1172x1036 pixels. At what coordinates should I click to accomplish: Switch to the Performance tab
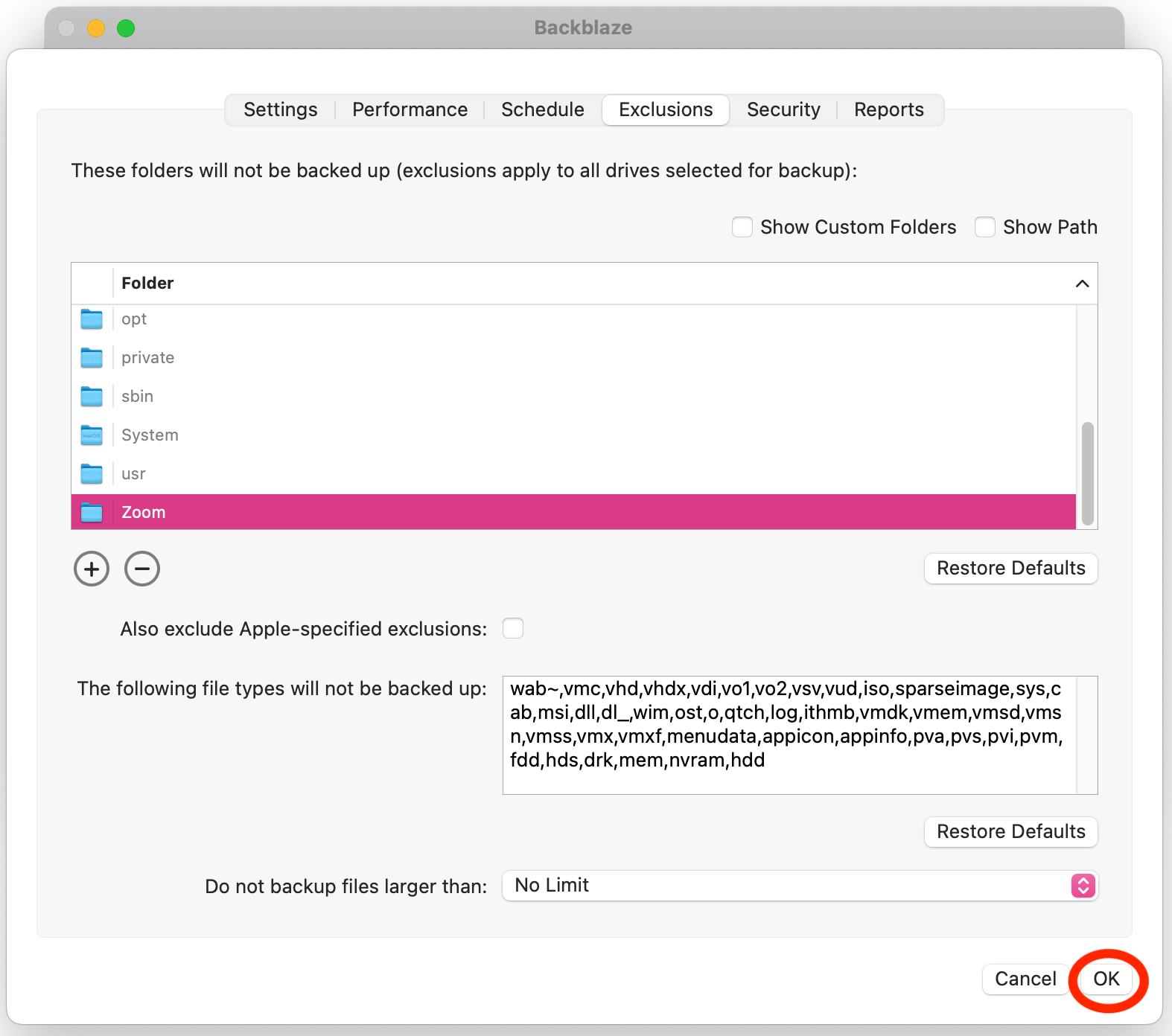(x=410, y=110)
